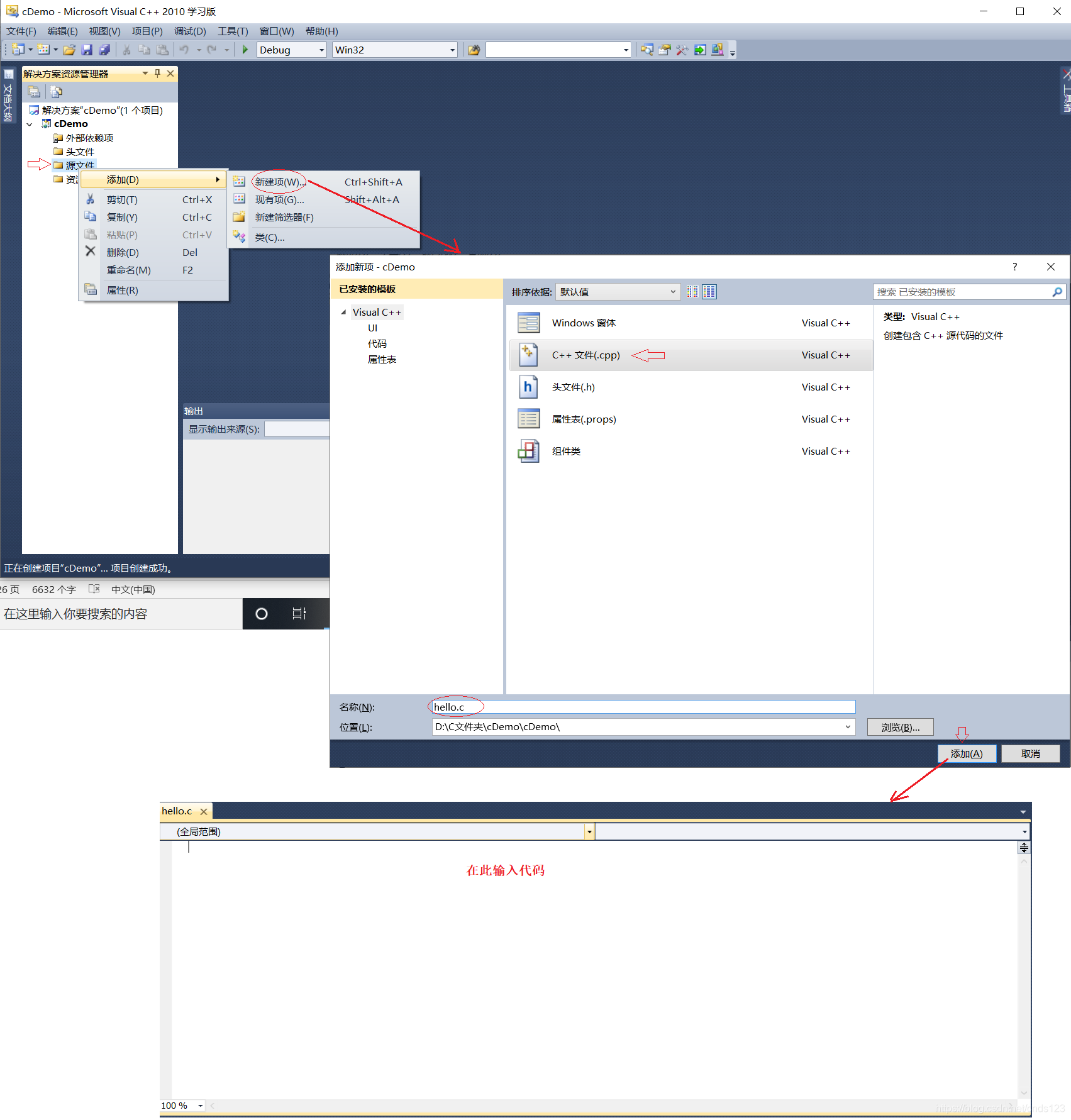Click Properties icon in Solution Explorer panel

click(x=34, y=92)
